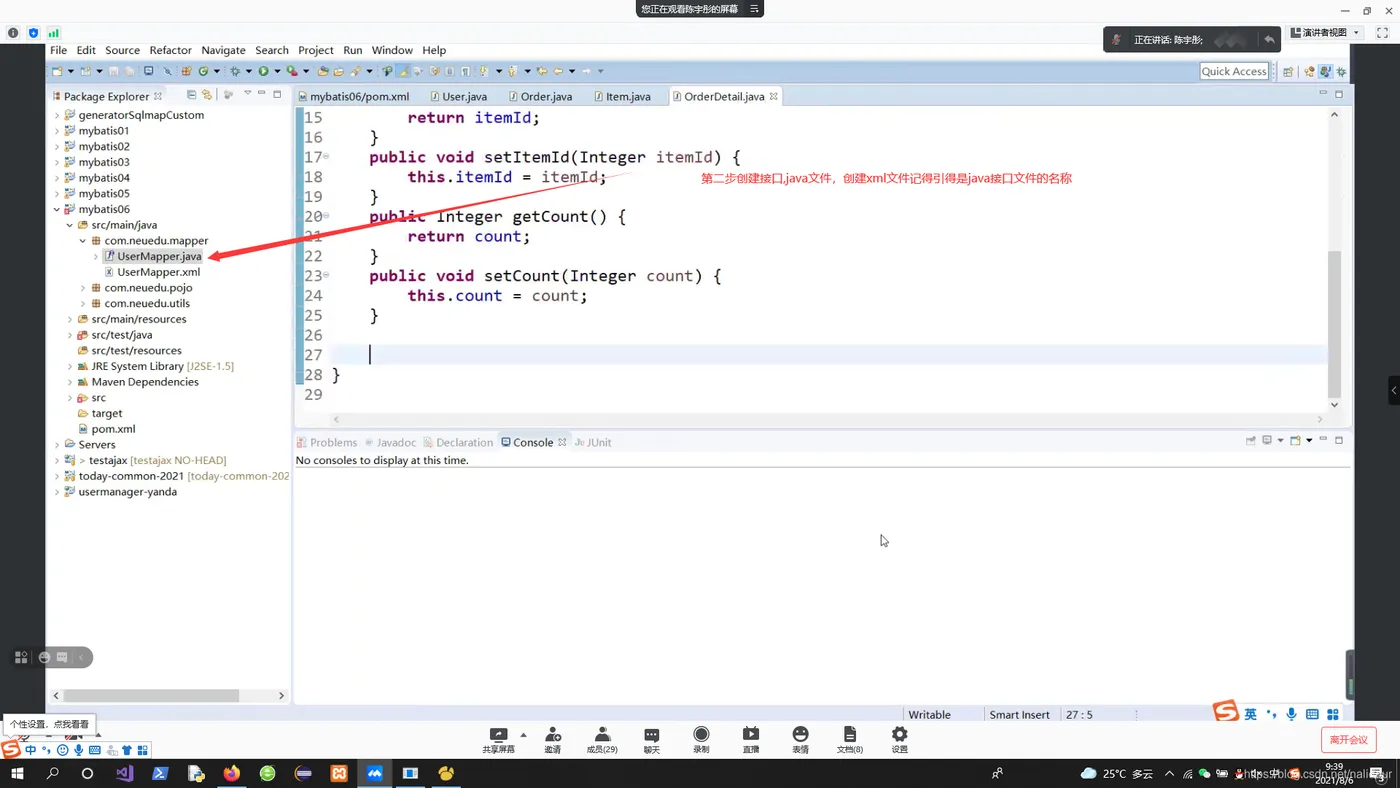Open the Documents (8) button

pos(849,740)
